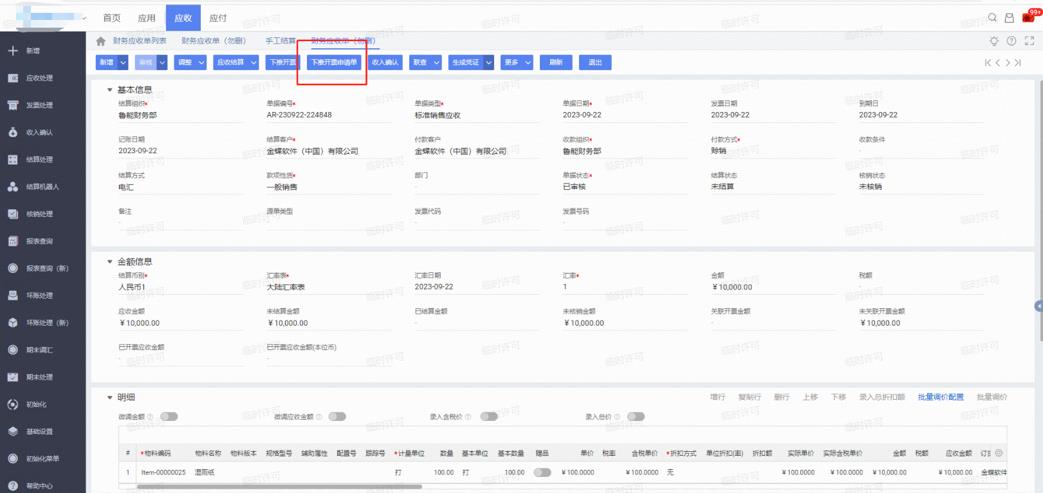Click the home icon beside the tabs
Viewport: 1043px width, 493px height.
pyautogui.click(x=101, y=41)
